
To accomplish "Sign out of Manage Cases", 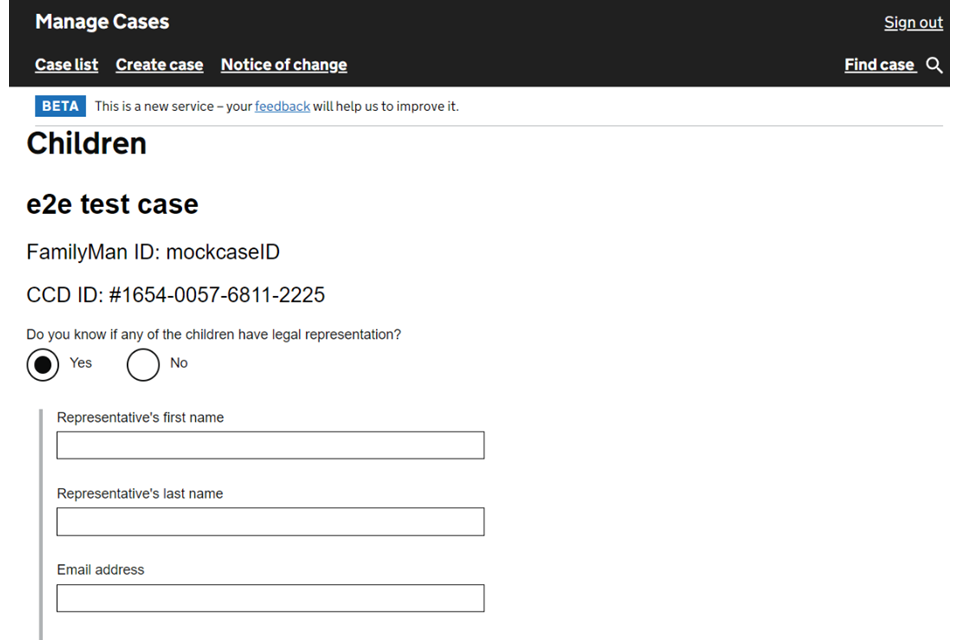I will point(913,23).
